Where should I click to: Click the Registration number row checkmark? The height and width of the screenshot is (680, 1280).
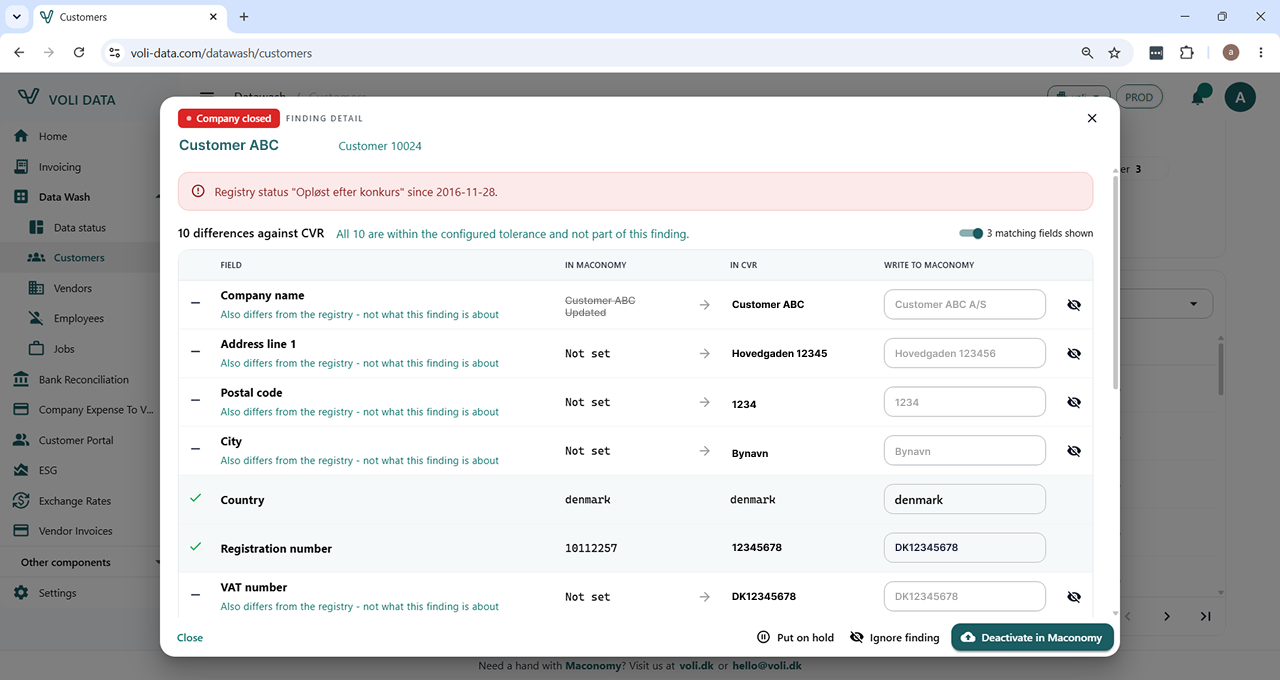point(196,547)
